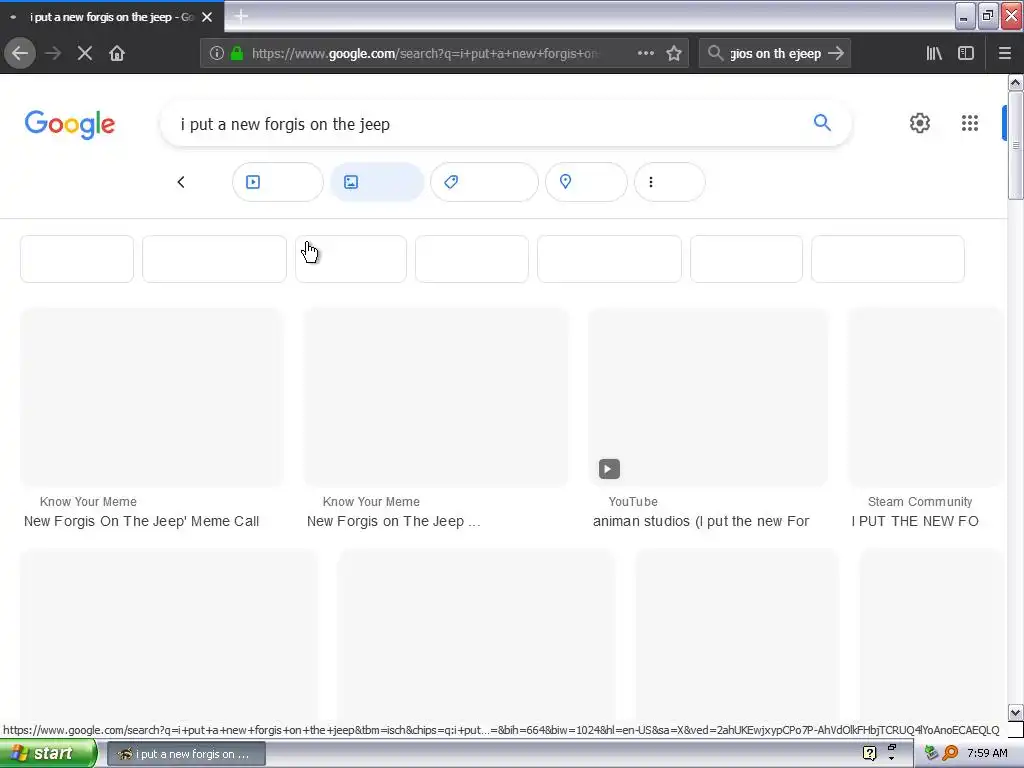Click the YouTube video thumbnail
Image resolution: width=1024 pixels, height=768 pixels.
point(708,397)
